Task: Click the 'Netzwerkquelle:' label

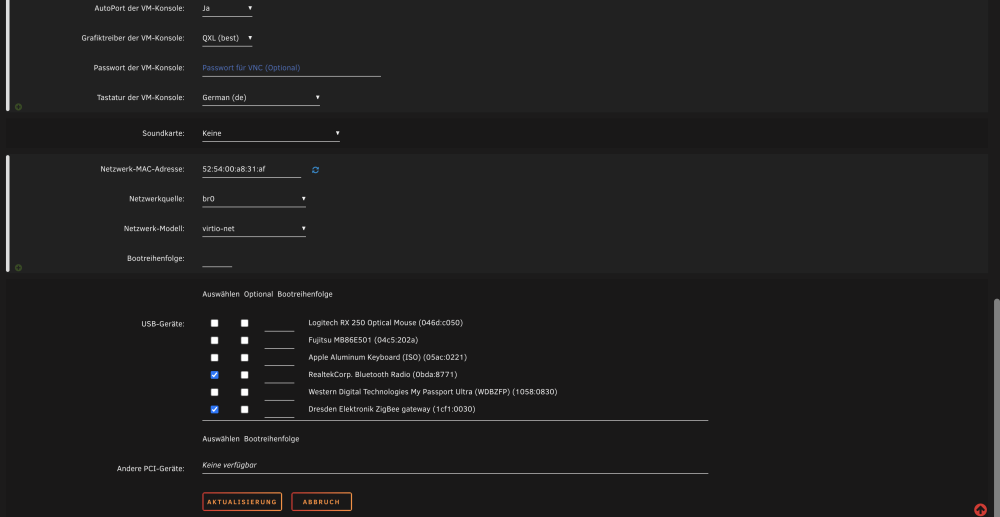Action: coord(157,199)
